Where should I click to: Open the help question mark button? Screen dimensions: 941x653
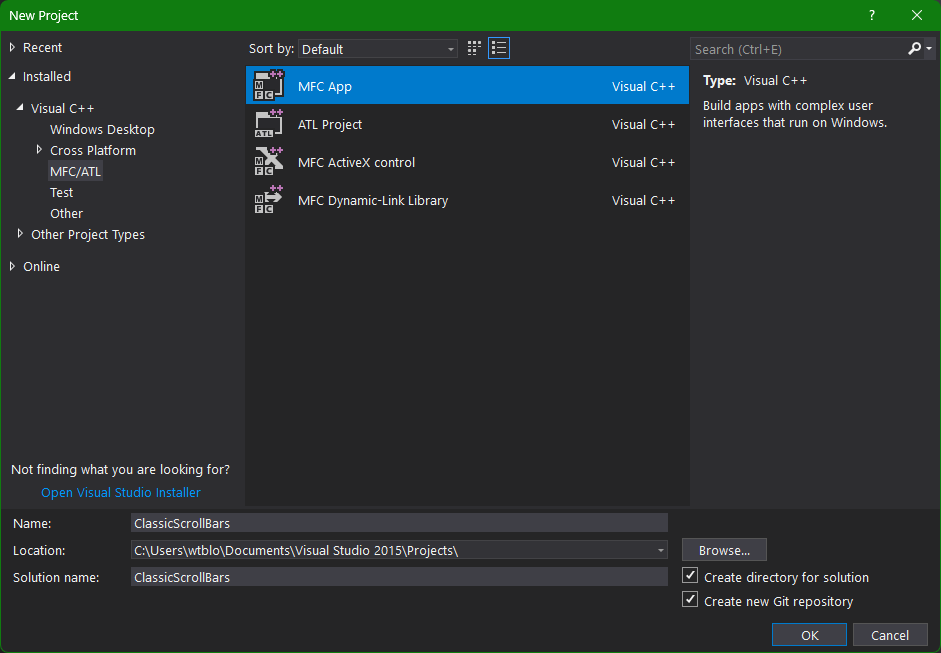871,16
